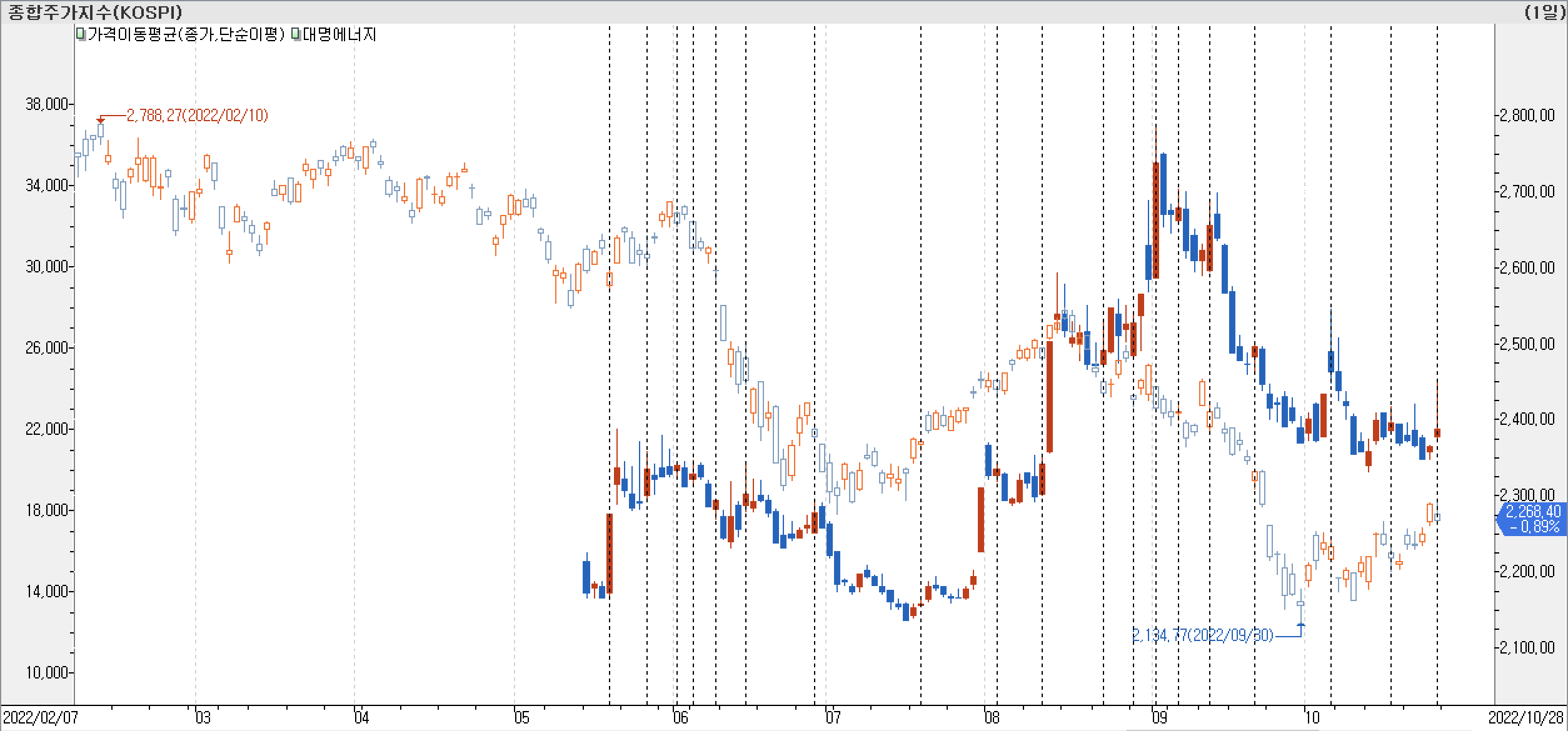Click the red high-point arrow marker

point(101,120)
